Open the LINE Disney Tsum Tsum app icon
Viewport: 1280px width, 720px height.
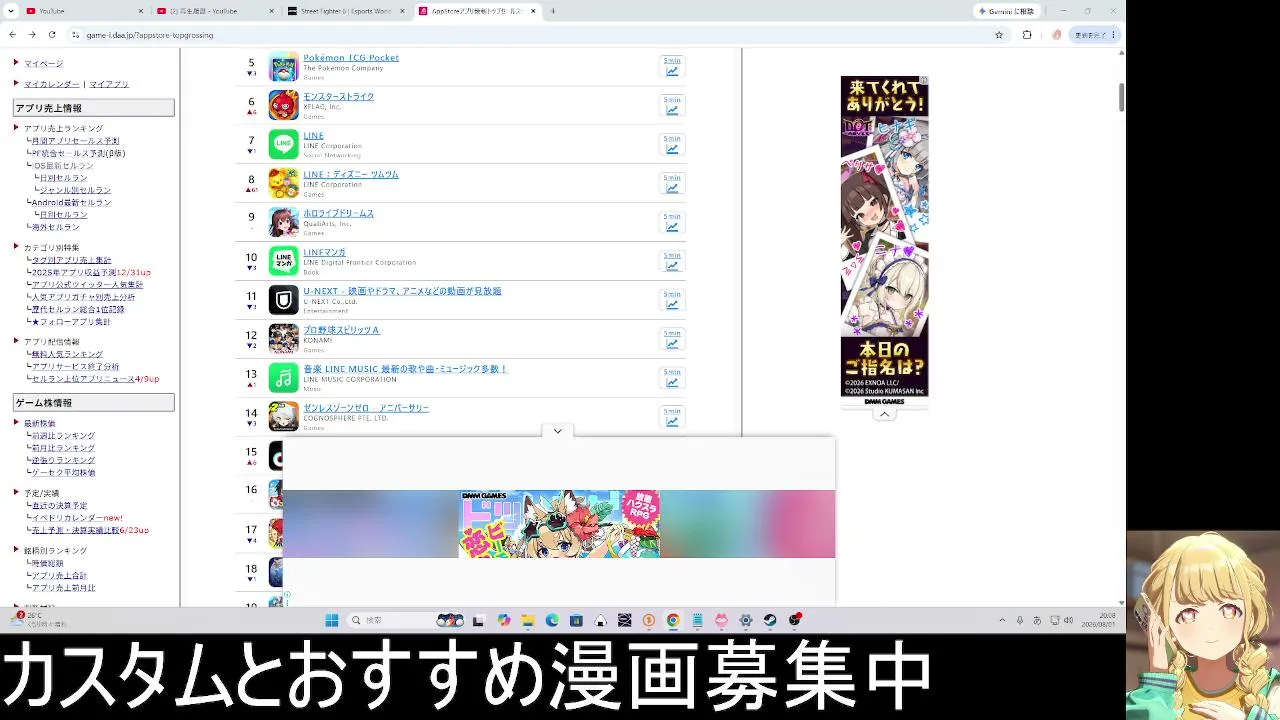(284, 183)
